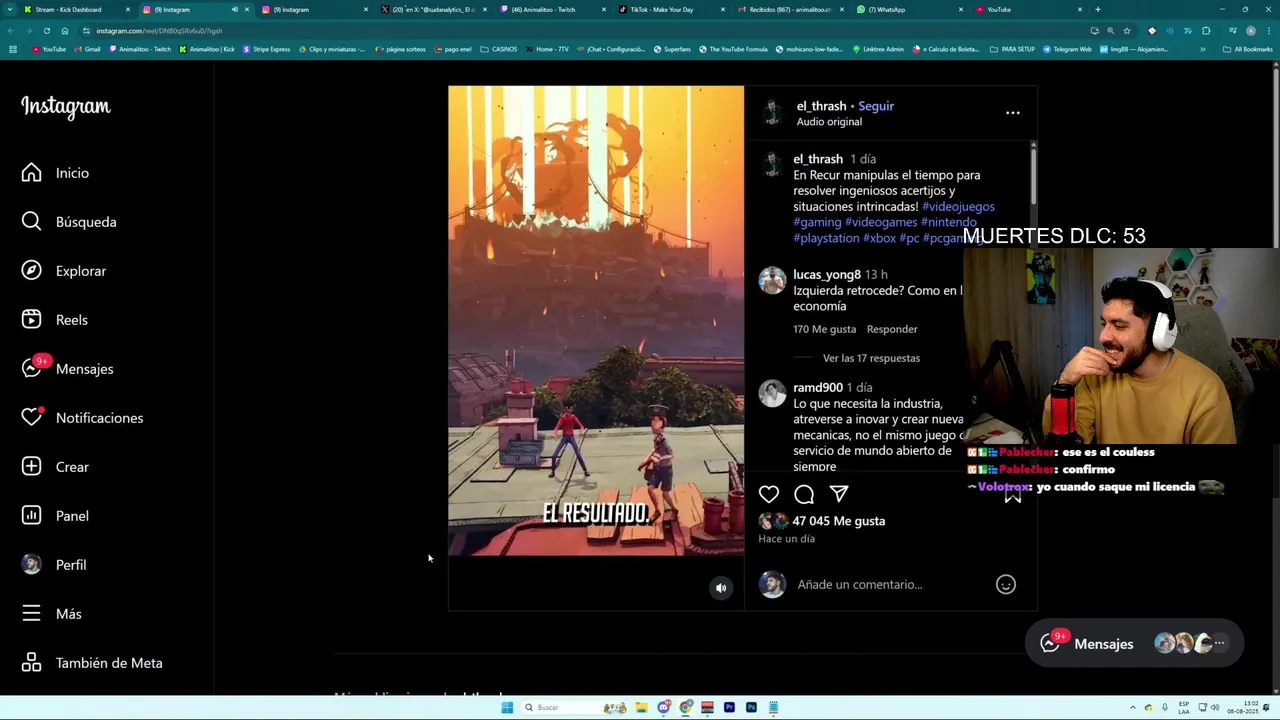Open the floating Mensajes button
The width and height of the screenshot is (1280, 720).
point(1134,644)
